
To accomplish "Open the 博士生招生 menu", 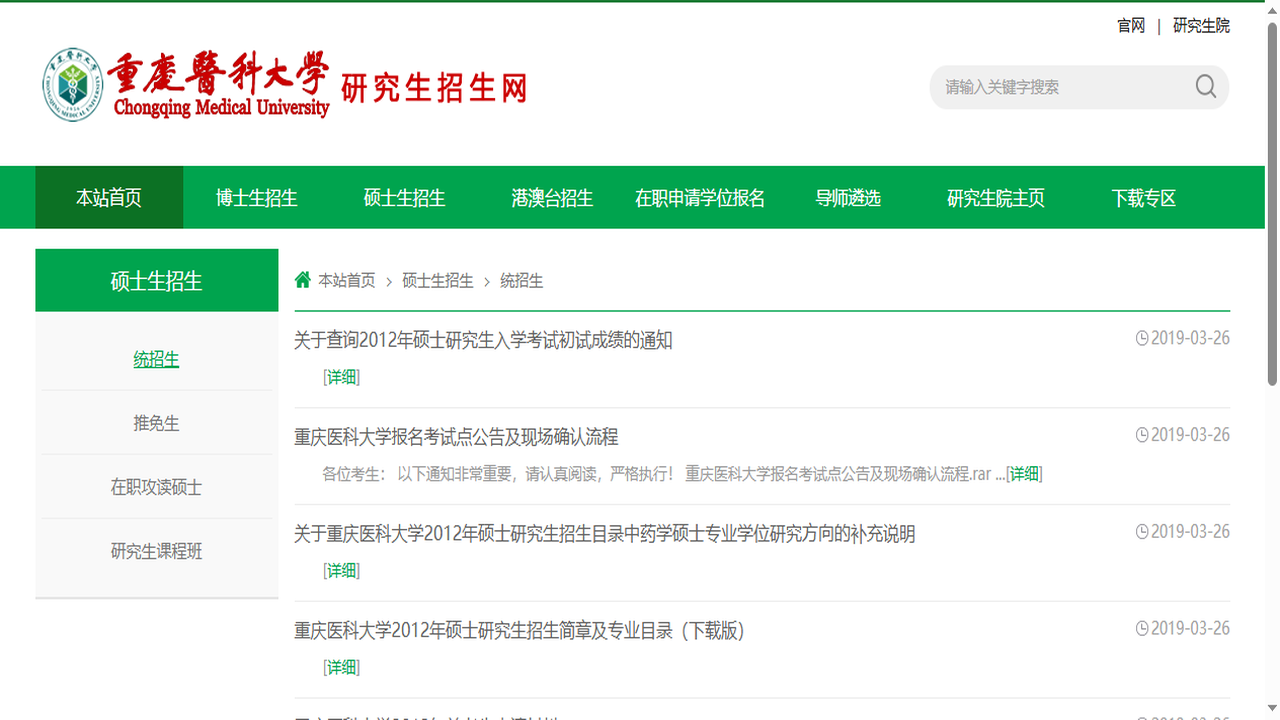I will [257, 197].
